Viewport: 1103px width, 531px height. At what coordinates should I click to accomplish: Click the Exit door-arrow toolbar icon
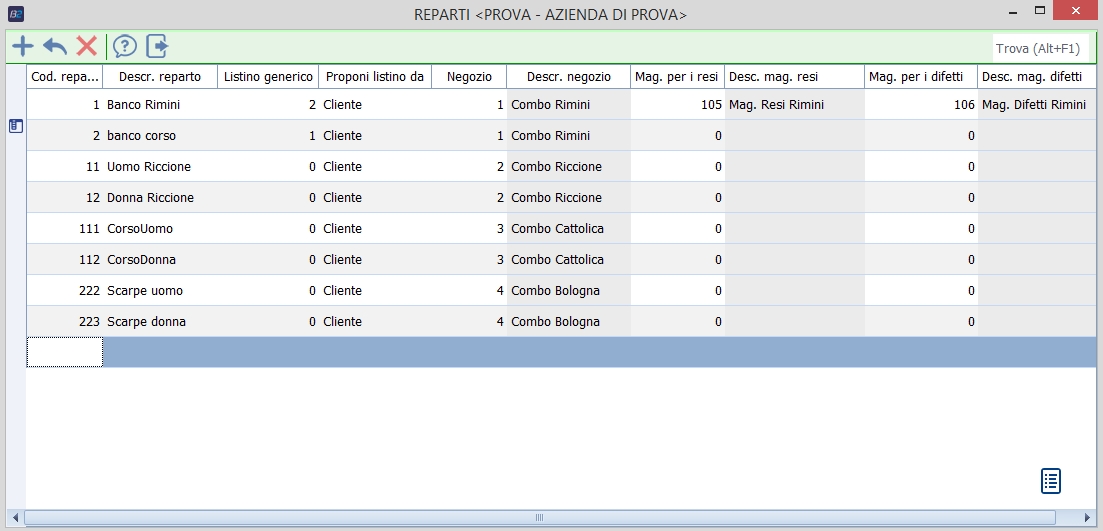pyautogui.click(x=158, y=46)
